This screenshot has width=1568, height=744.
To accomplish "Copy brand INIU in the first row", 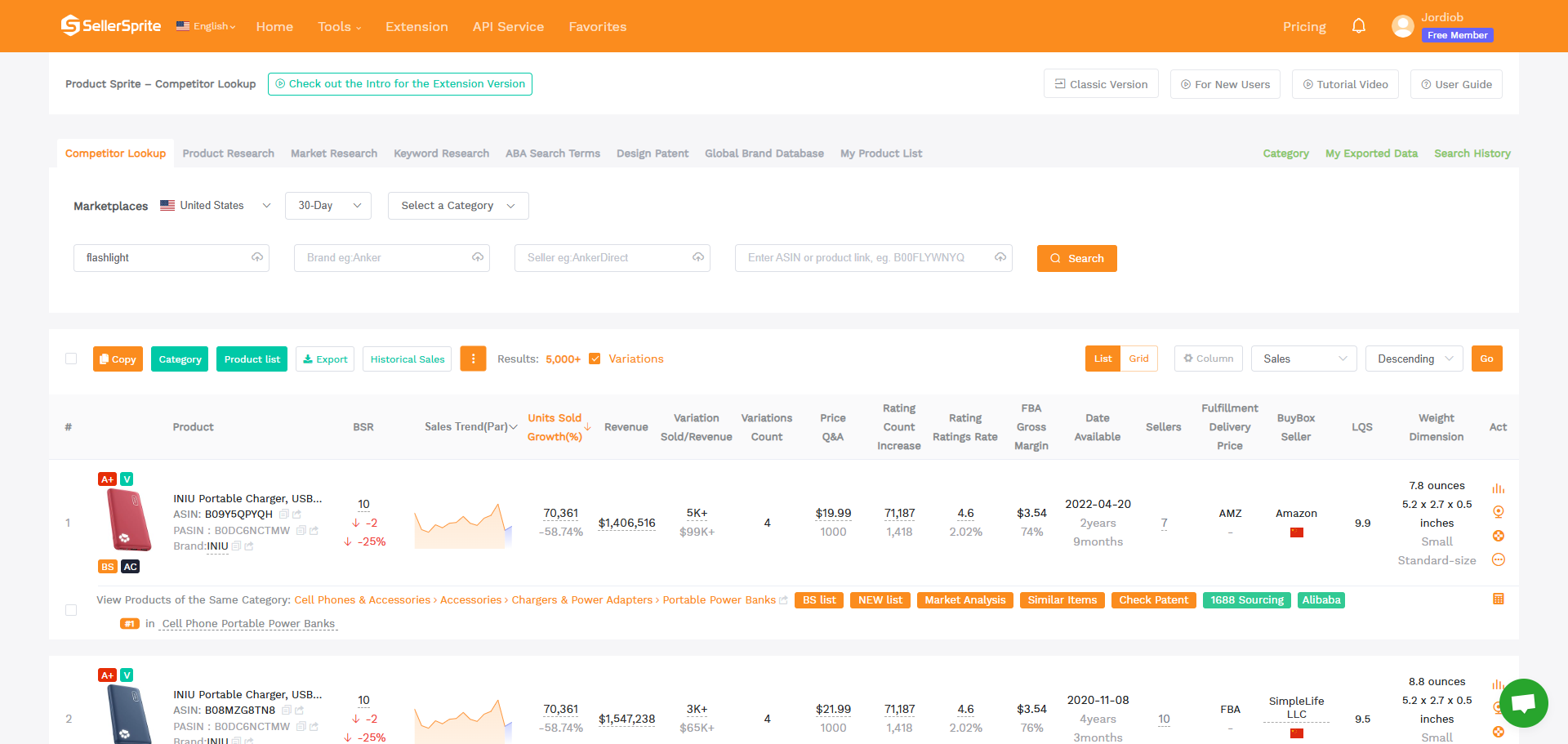I will (x=236, y=546).
